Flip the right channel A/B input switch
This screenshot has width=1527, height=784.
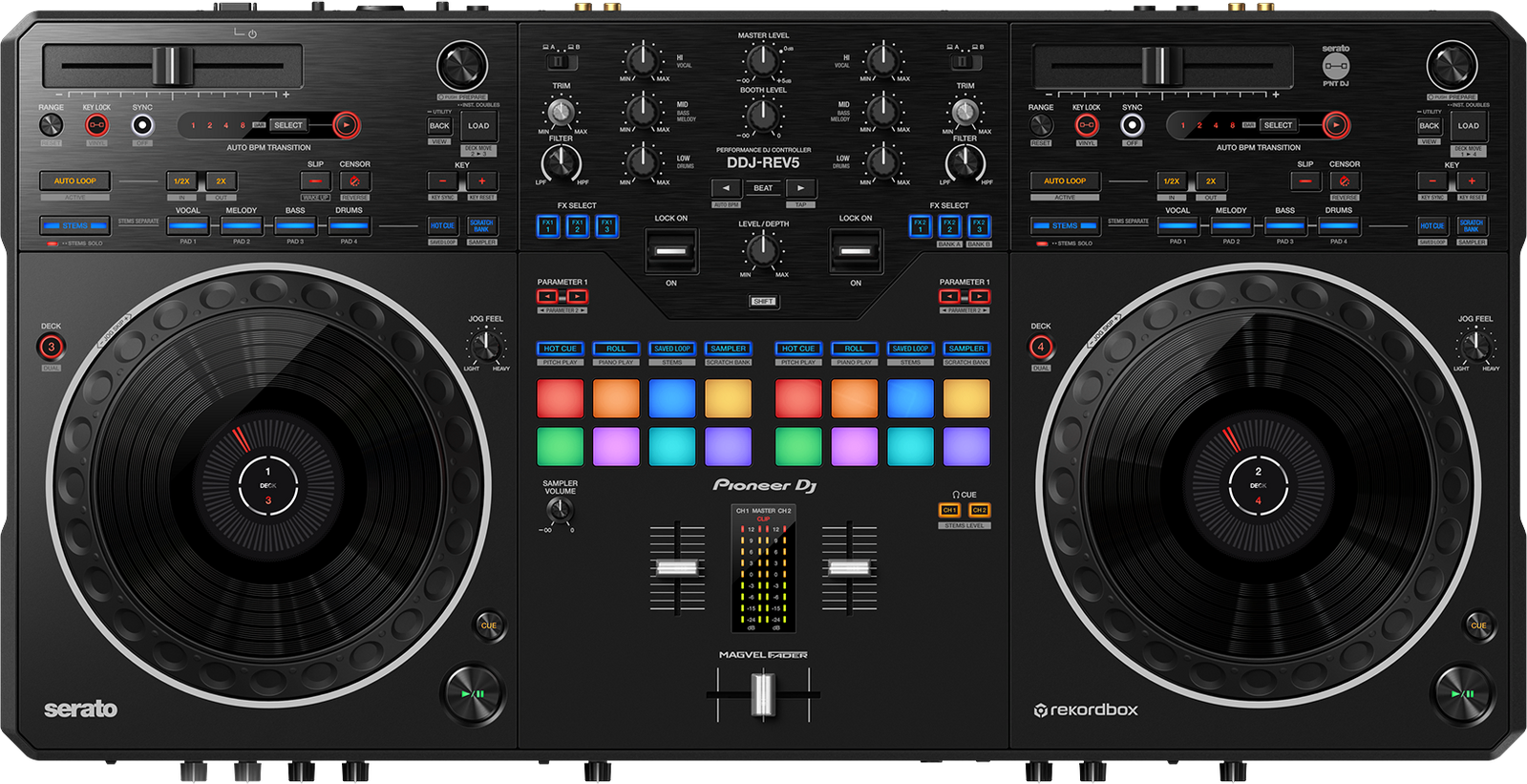point(965,62)
